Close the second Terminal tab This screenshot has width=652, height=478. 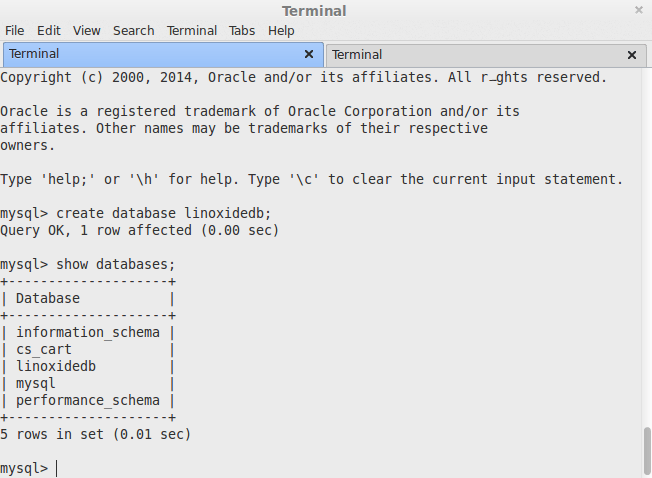pos(631,55)
